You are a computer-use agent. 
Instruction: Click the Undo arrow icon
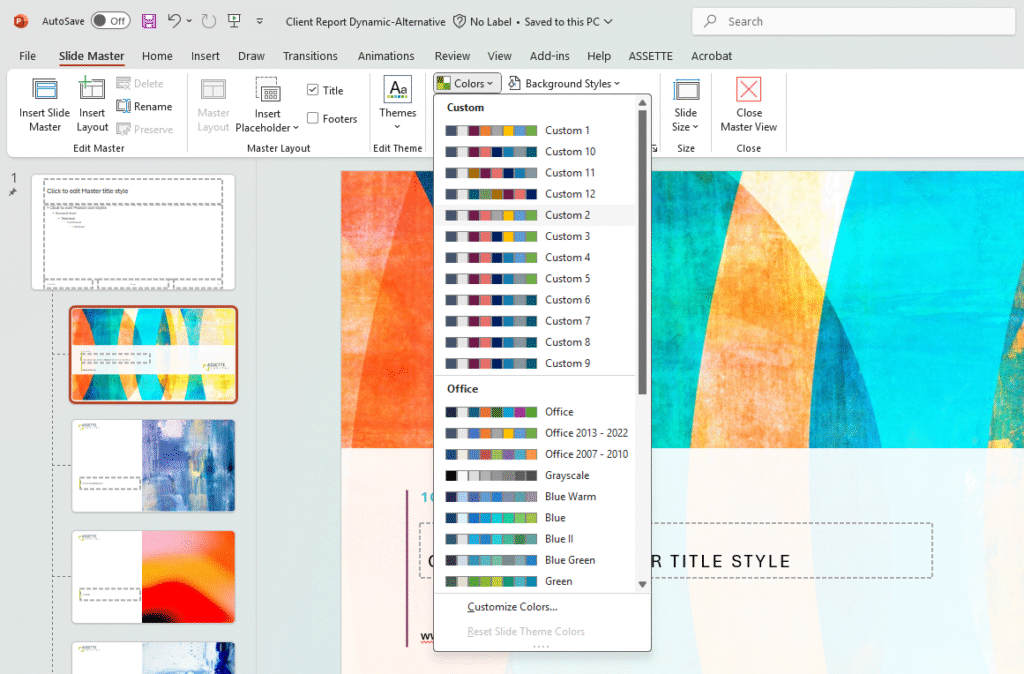[174, 21]
